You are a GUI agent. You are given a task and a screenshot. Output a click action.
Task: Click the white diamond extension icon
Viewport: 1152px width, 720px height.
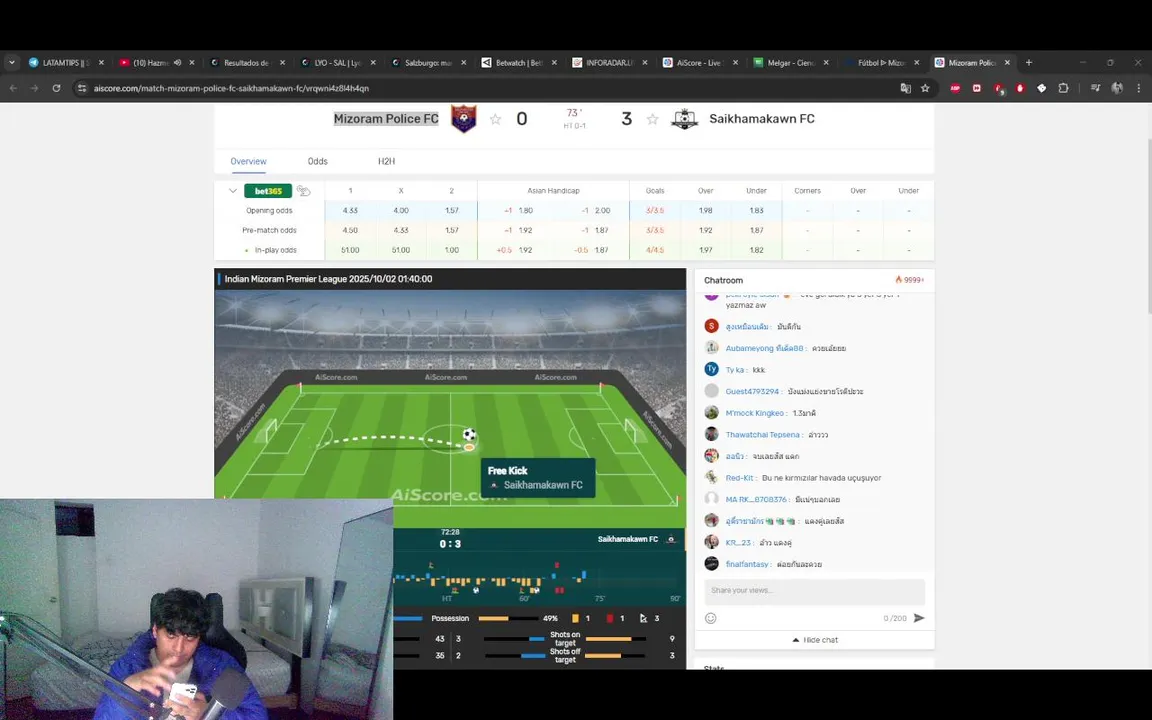point(1041,88)
